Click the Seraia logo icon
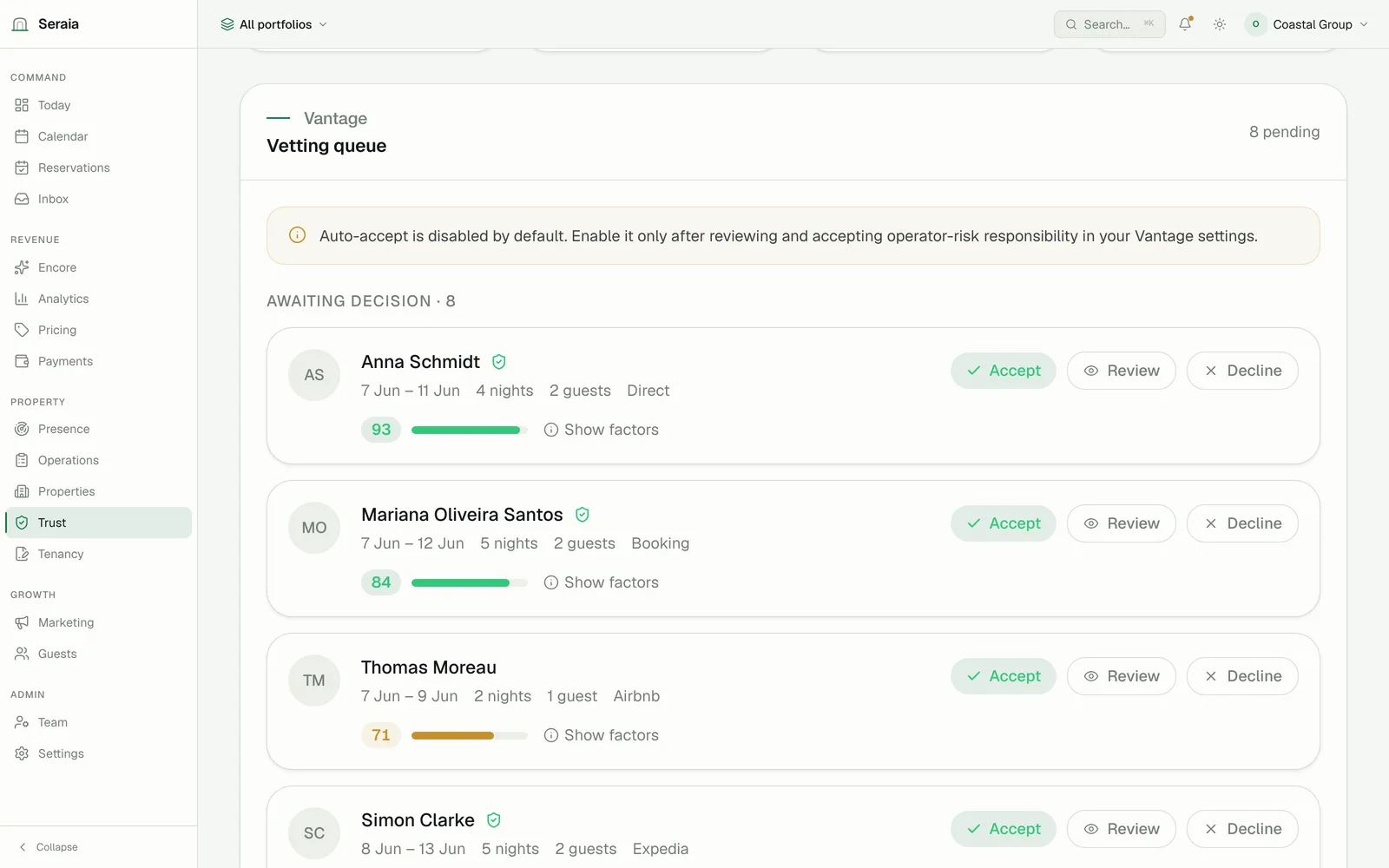This screenshot has width=1389, height=868. pyautogui.click(x=20, y=24)
